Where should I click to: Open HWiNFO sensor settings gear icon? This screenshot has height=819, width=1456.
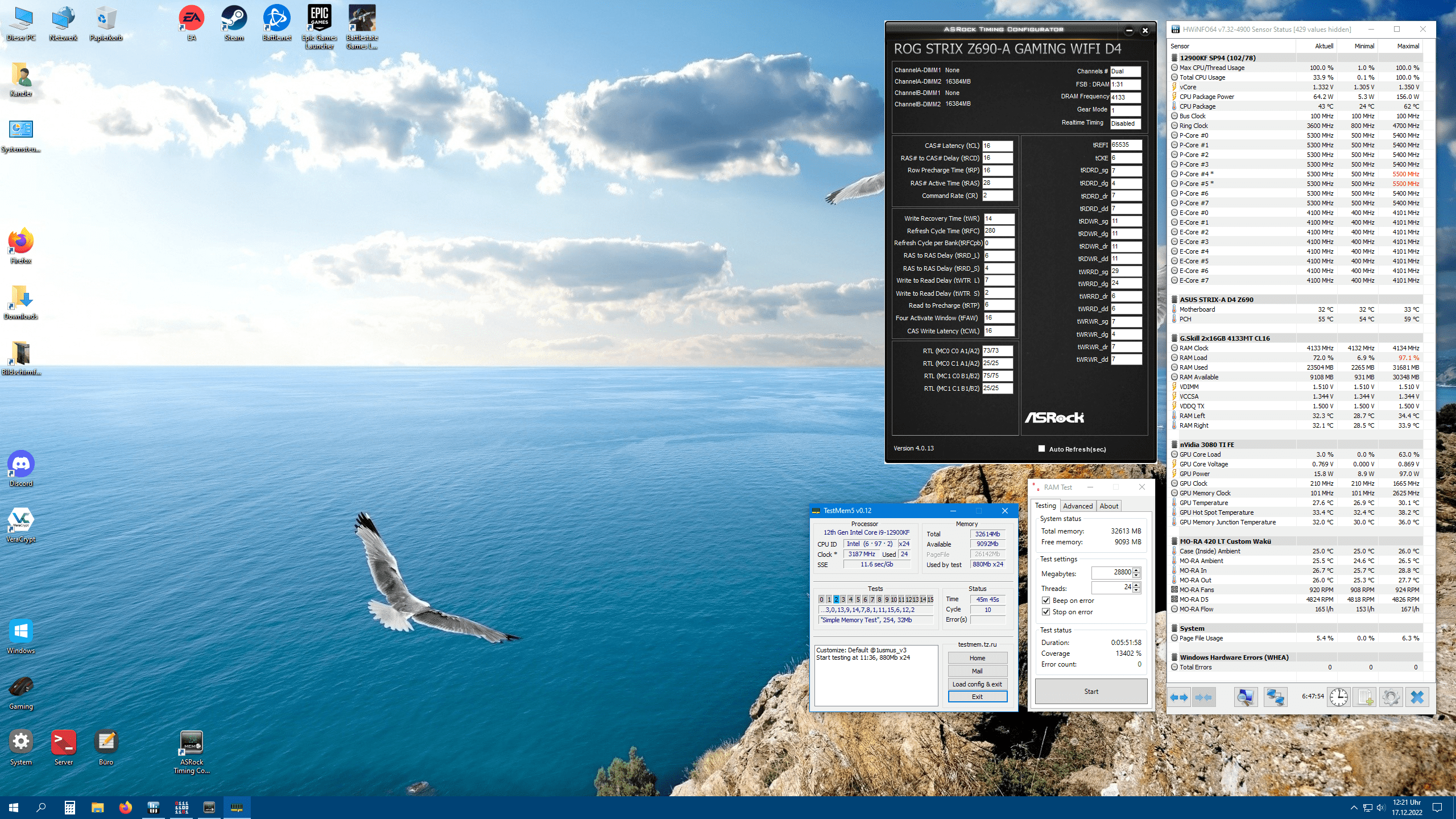tap(1391, 697)
